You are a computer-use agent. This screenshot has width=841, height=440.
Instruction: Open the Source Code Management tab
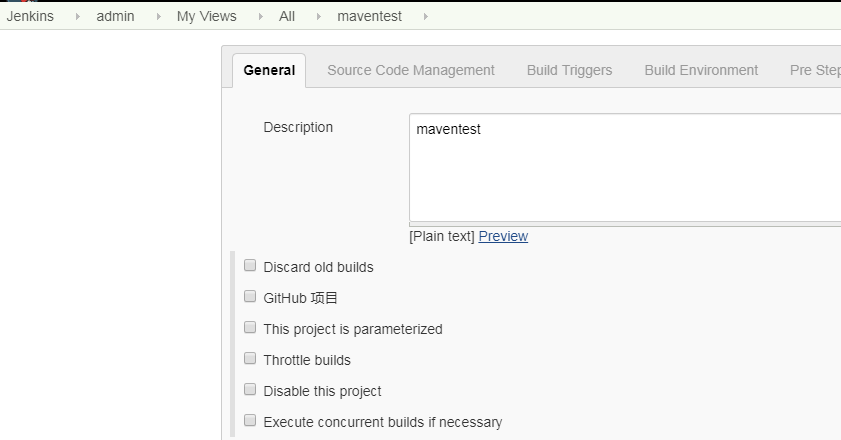[411, 70]
